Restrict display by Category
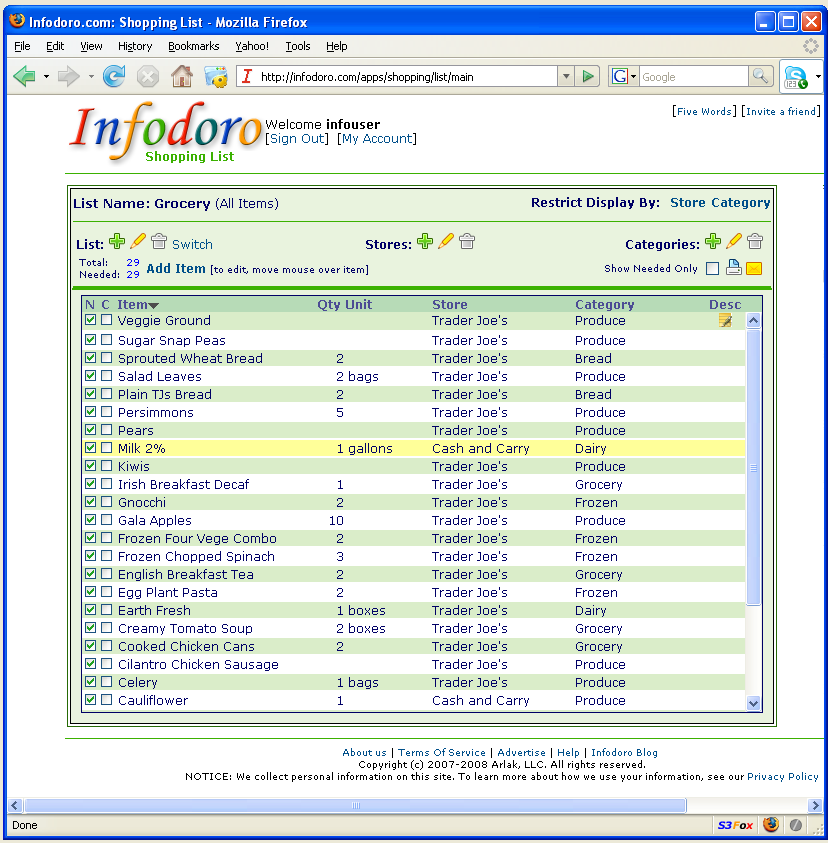 point(740,203)
